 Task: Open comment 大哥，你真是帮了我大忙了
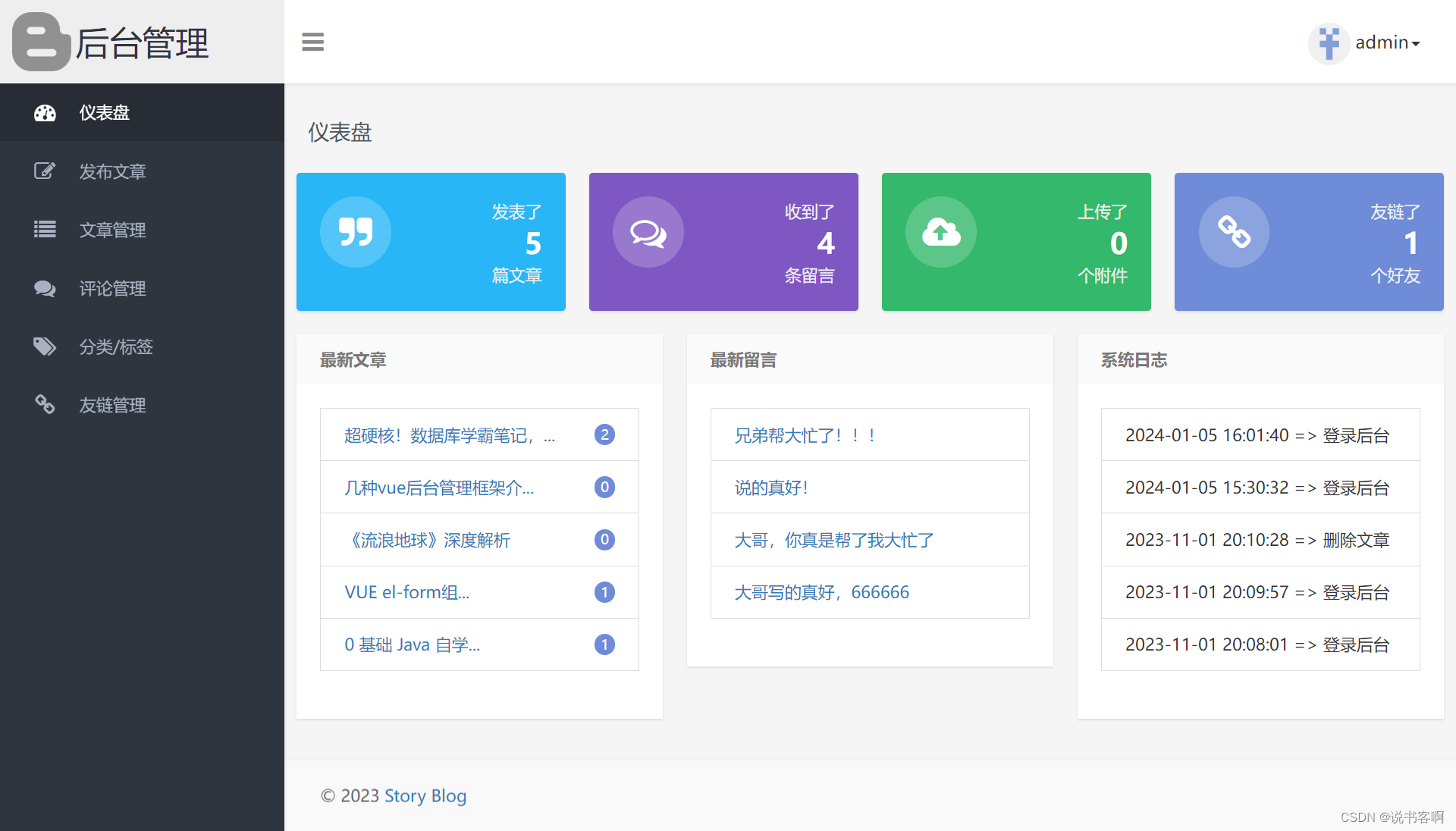[834, 540]
